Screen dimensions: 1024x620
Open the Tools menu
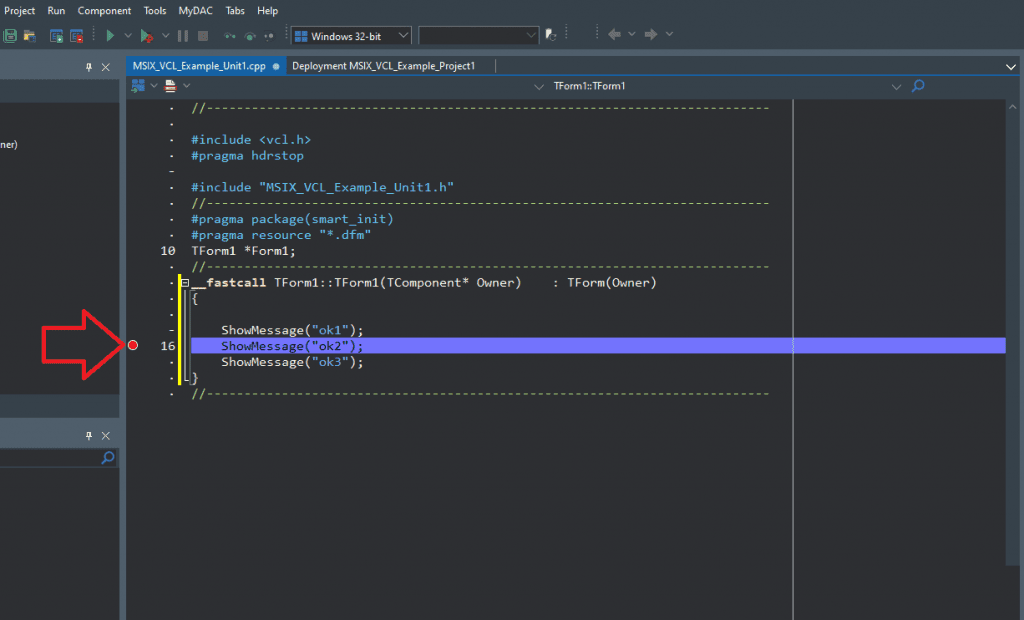click(155, 10)
